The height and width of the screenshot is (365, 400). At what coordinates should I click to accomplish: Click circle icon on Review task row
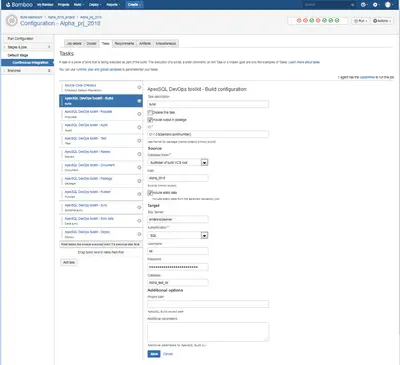(x=139, y=154)
